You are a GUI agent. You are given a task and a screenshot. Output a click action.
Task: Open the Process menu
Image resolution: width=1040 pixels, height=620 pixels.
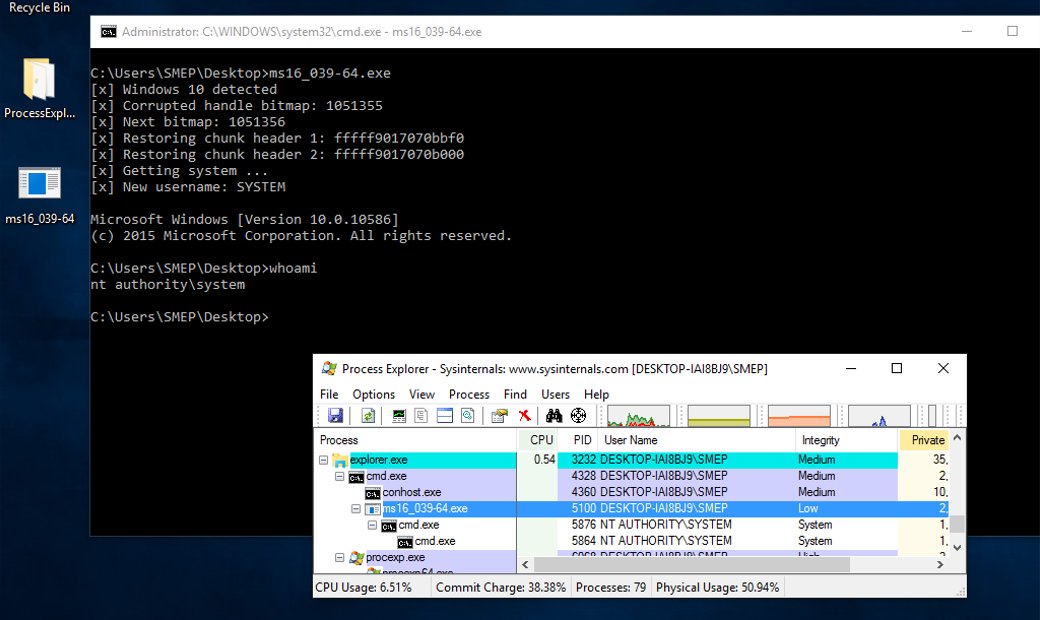tap(469, 394)
